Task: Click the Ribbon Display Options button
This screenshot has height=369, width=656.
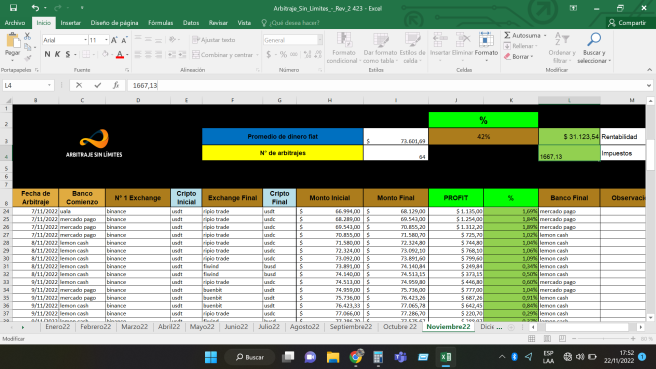Action: pos(574,8)
